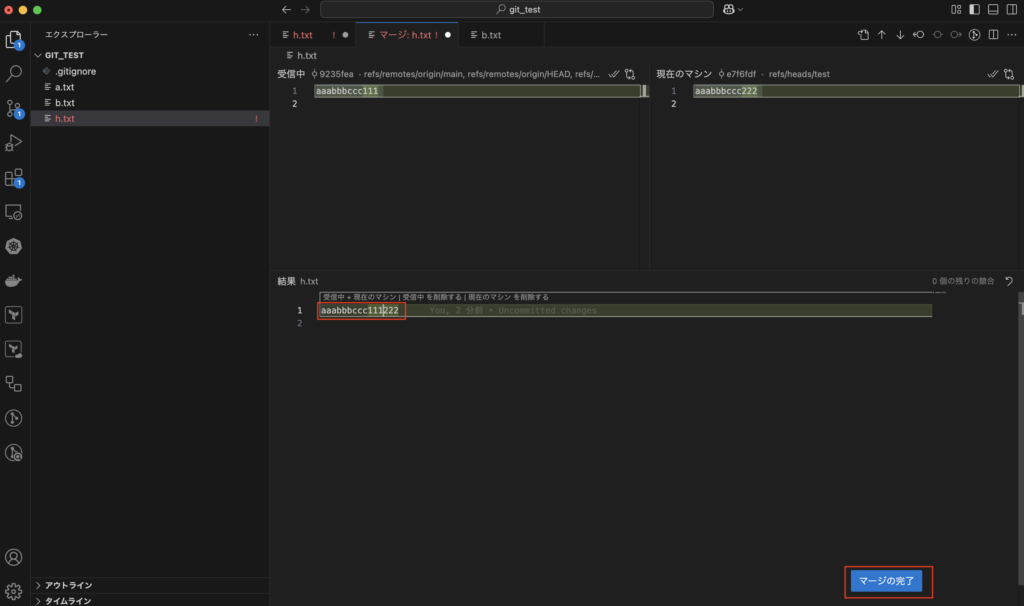Click the previous commit circle-arrow icon

coord(918,35)
